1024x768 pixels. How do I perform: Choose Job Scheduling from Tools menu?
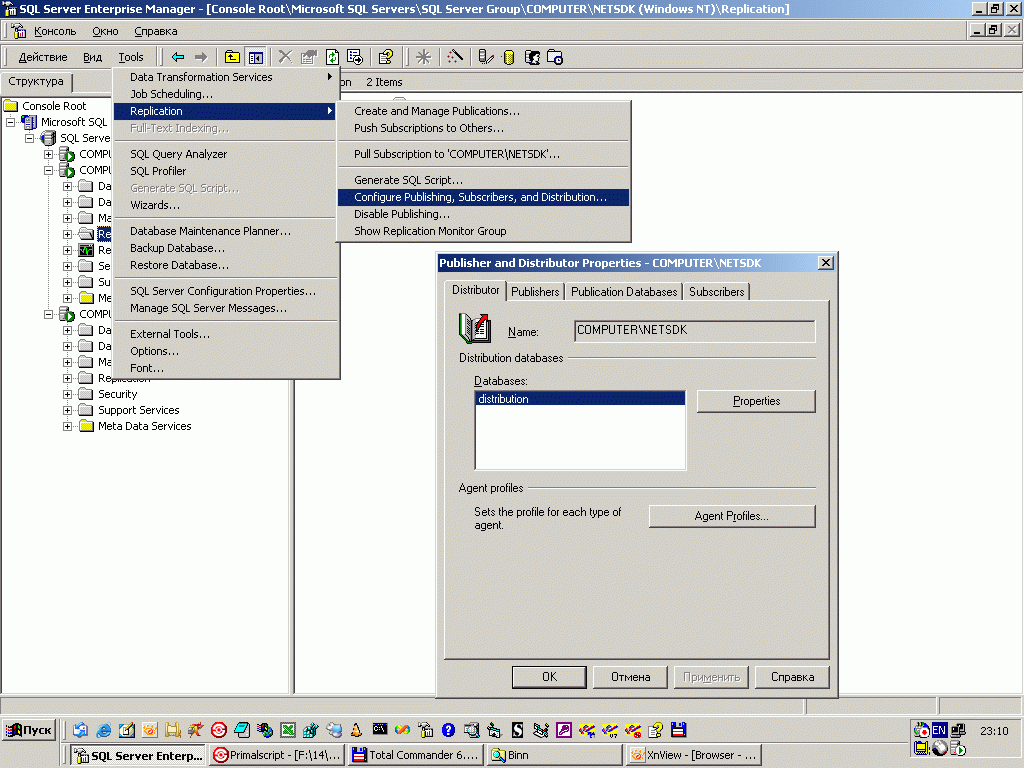click(225, 94)
